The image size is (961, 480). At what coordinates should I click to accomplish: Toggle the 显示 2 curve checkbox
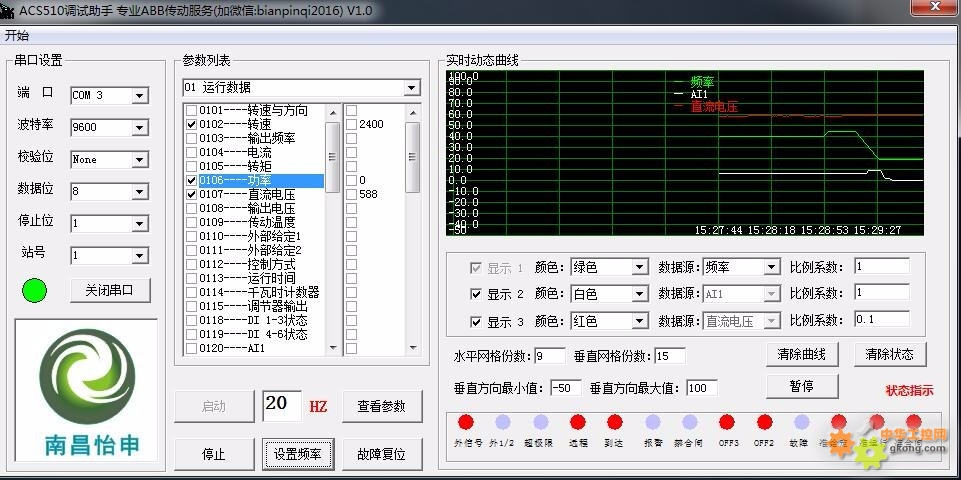coord(476,294)
